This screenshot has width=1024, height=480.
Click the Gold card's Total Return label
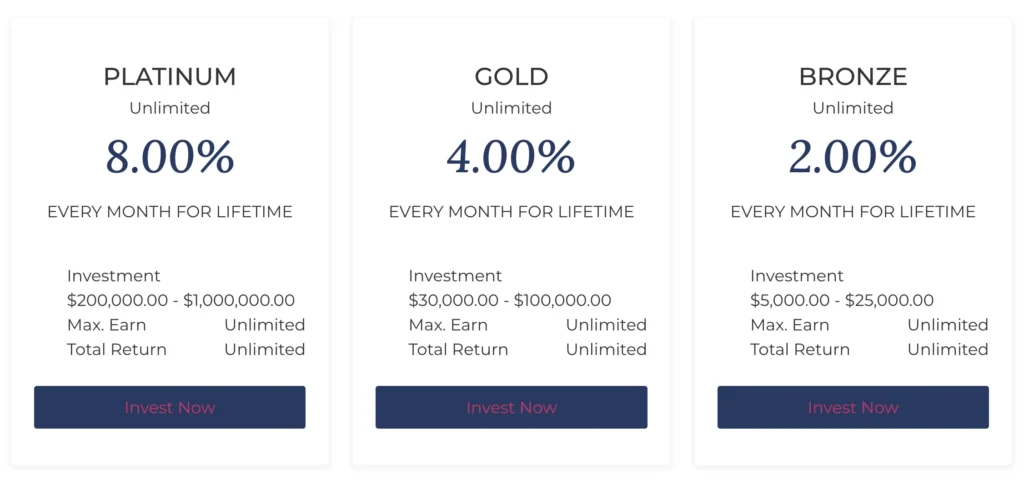pyautogui.click(x=458, y=349)
